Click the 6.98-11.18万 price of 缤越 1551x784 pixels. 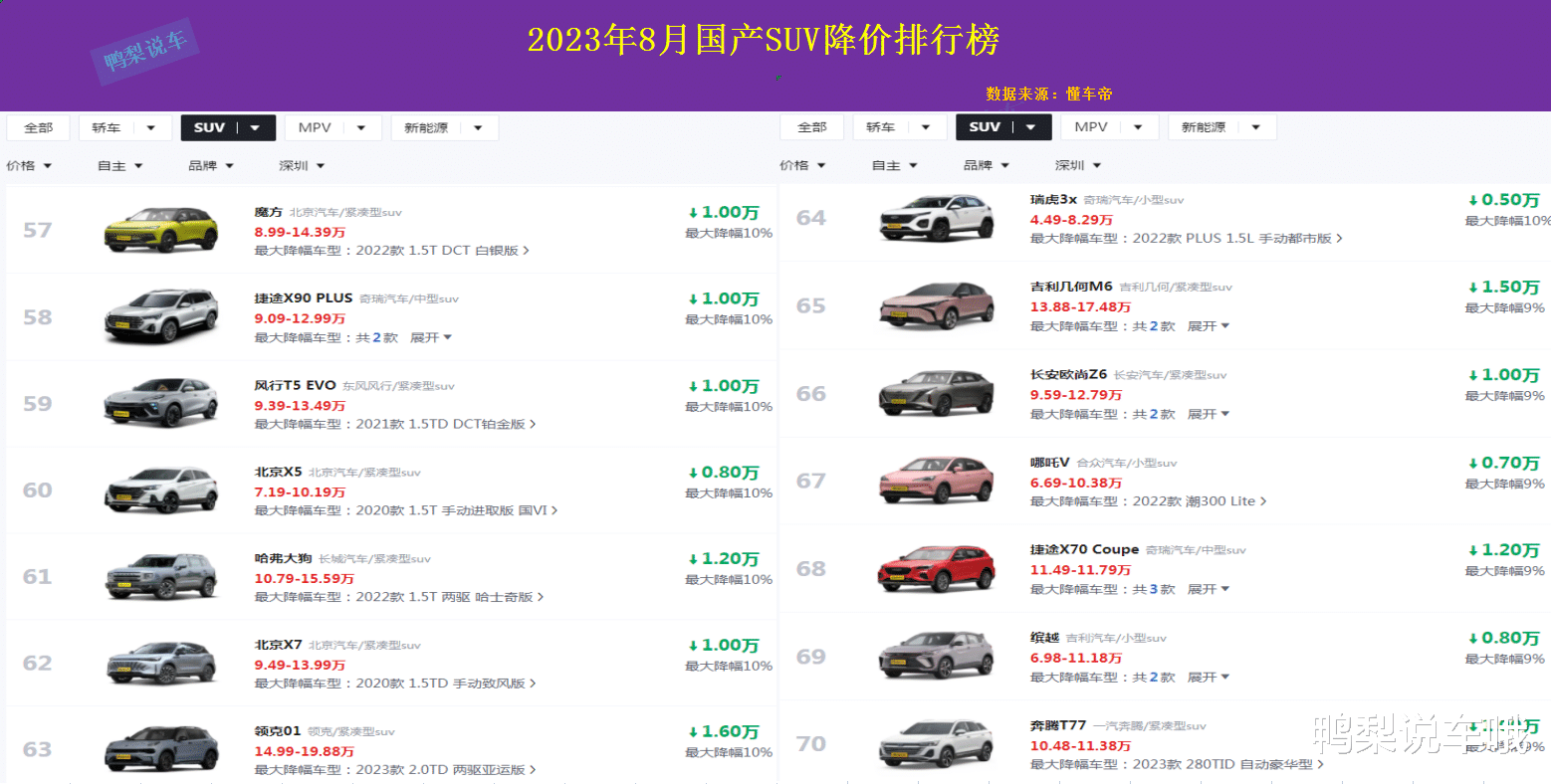pos(1075,658)
